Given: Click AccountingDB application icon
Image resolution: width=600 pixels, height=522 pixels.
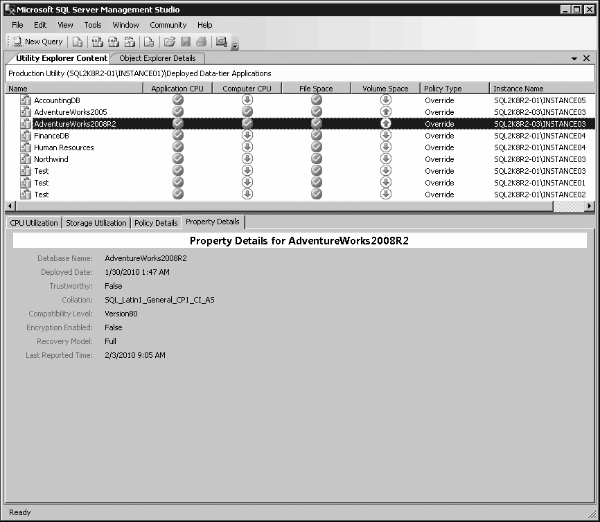Looking at the screenshot, I should point(26,100).
